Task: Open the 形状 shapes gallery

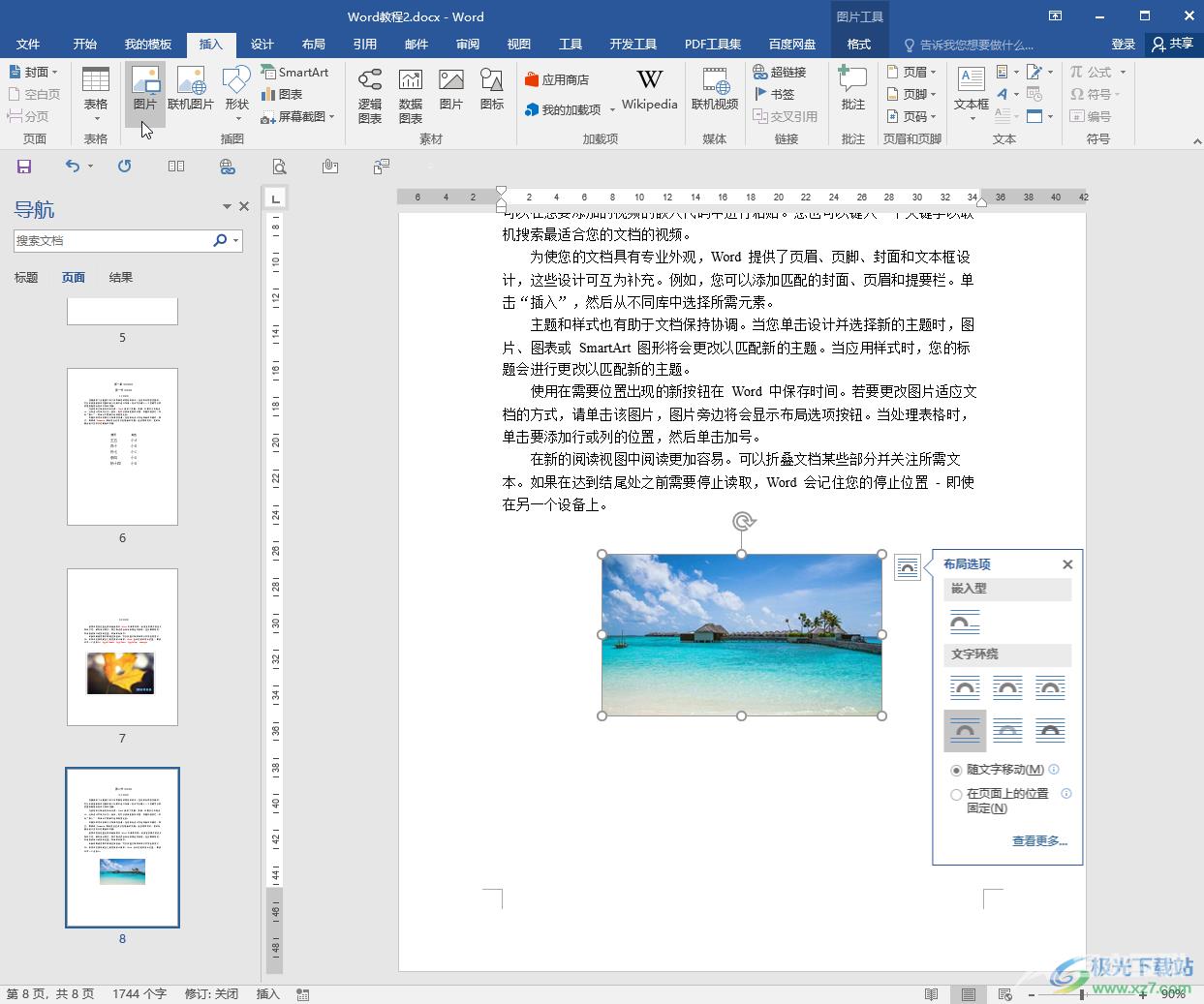Action: (x=237, y=93)
